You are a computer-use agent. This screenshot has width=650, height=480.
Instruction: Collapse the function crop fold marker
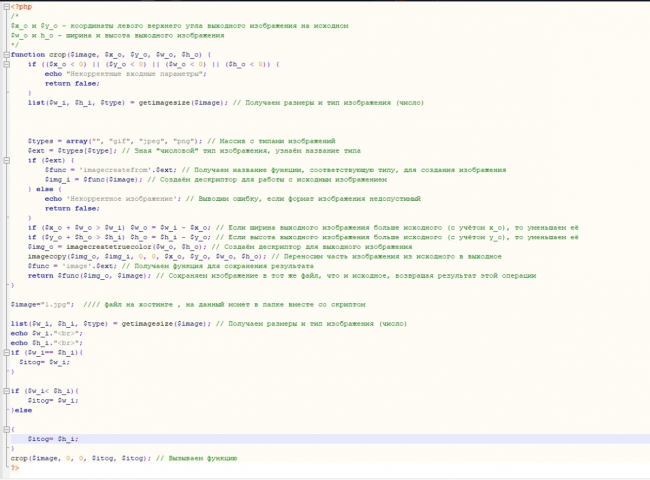[6, 55]
